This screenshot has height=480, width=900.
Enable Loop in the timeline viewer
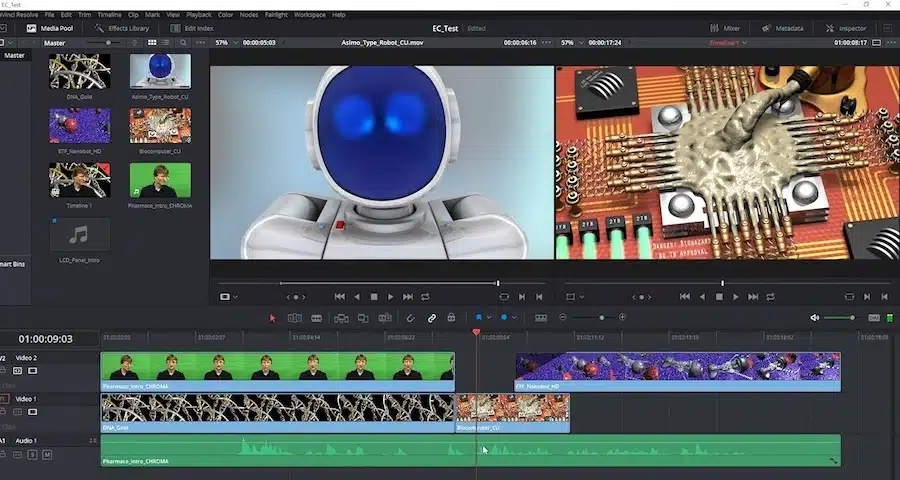click(771, 297)
